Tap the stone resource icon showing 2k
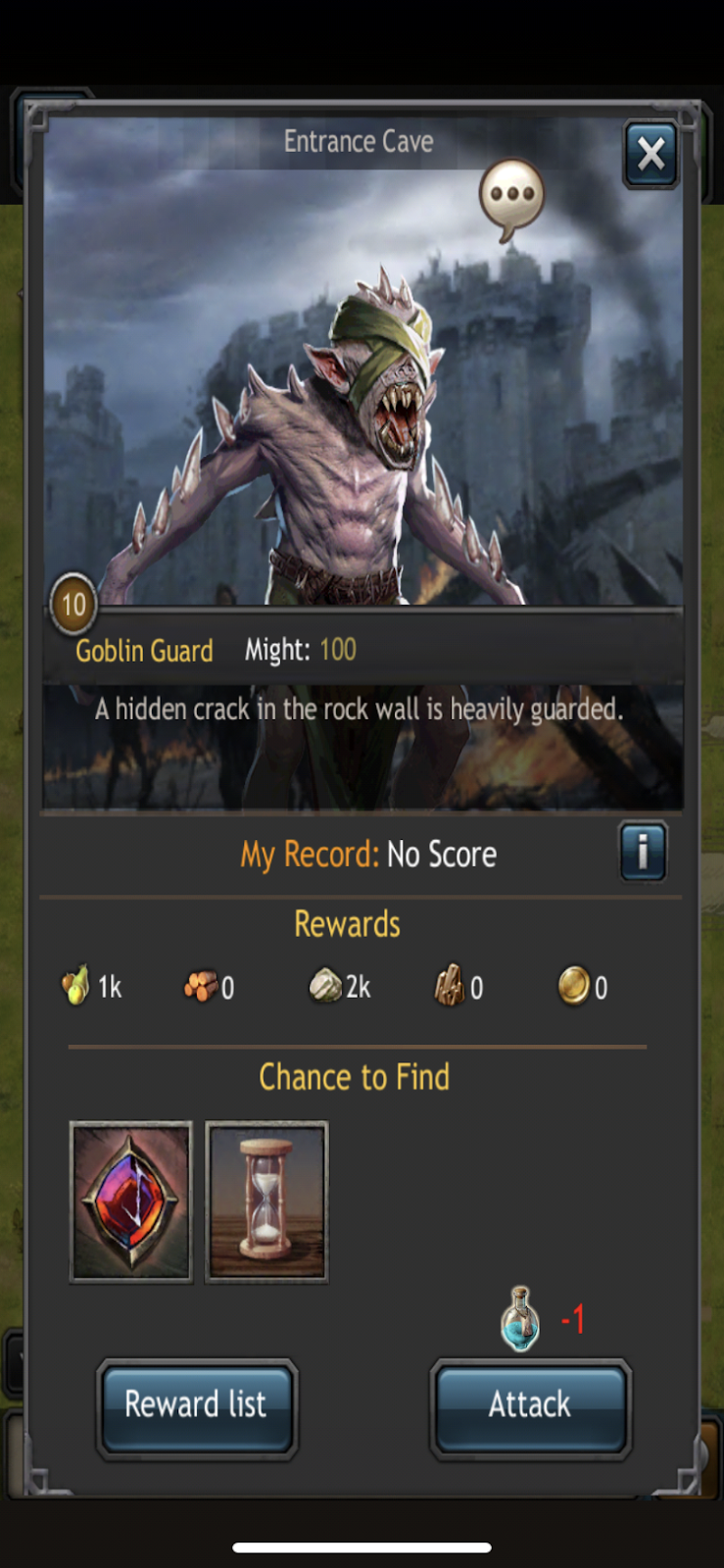Screen dimensions: 724x1568 (325, 985)
